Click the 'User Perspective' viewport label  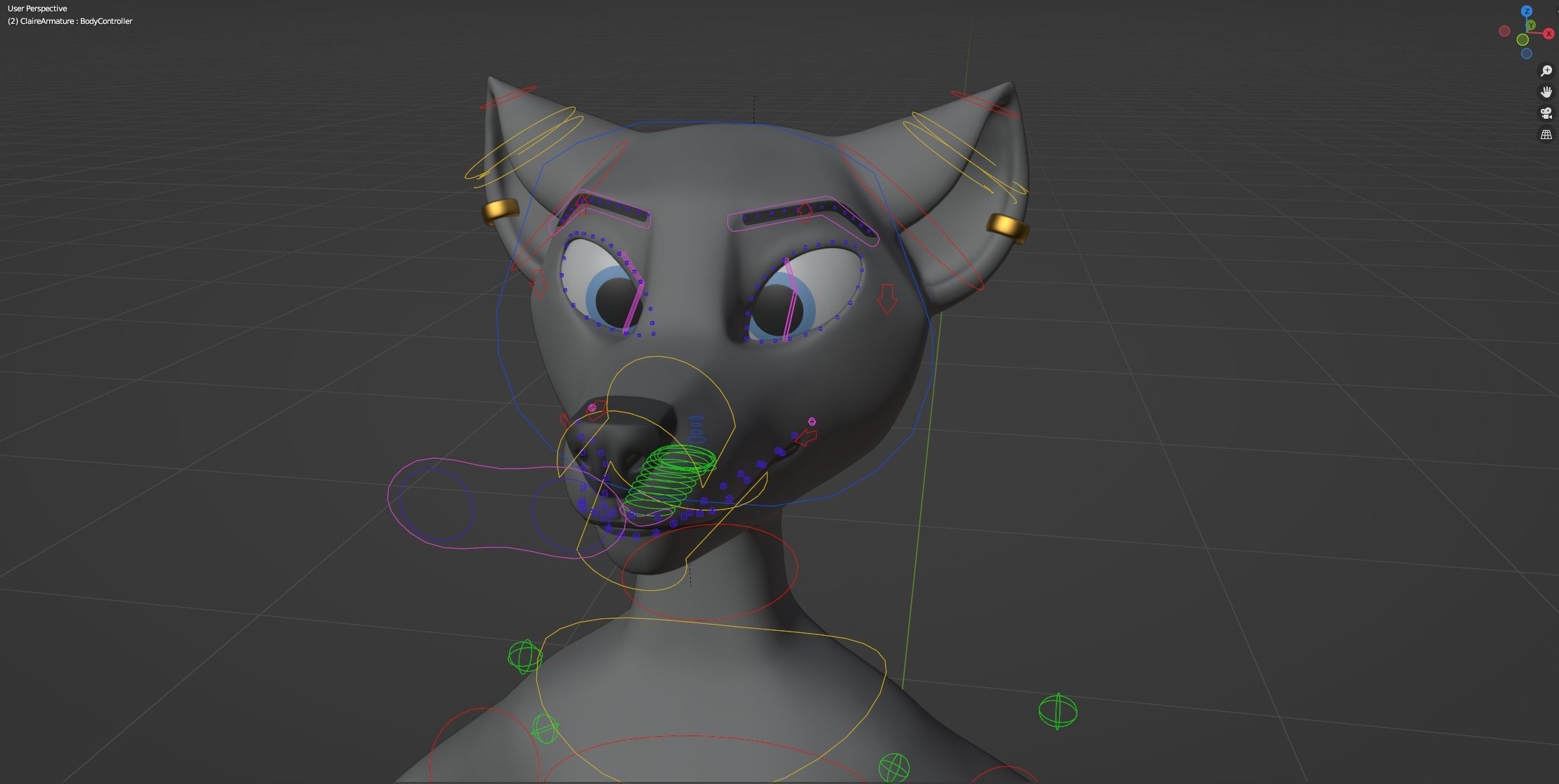click(37, 8)
